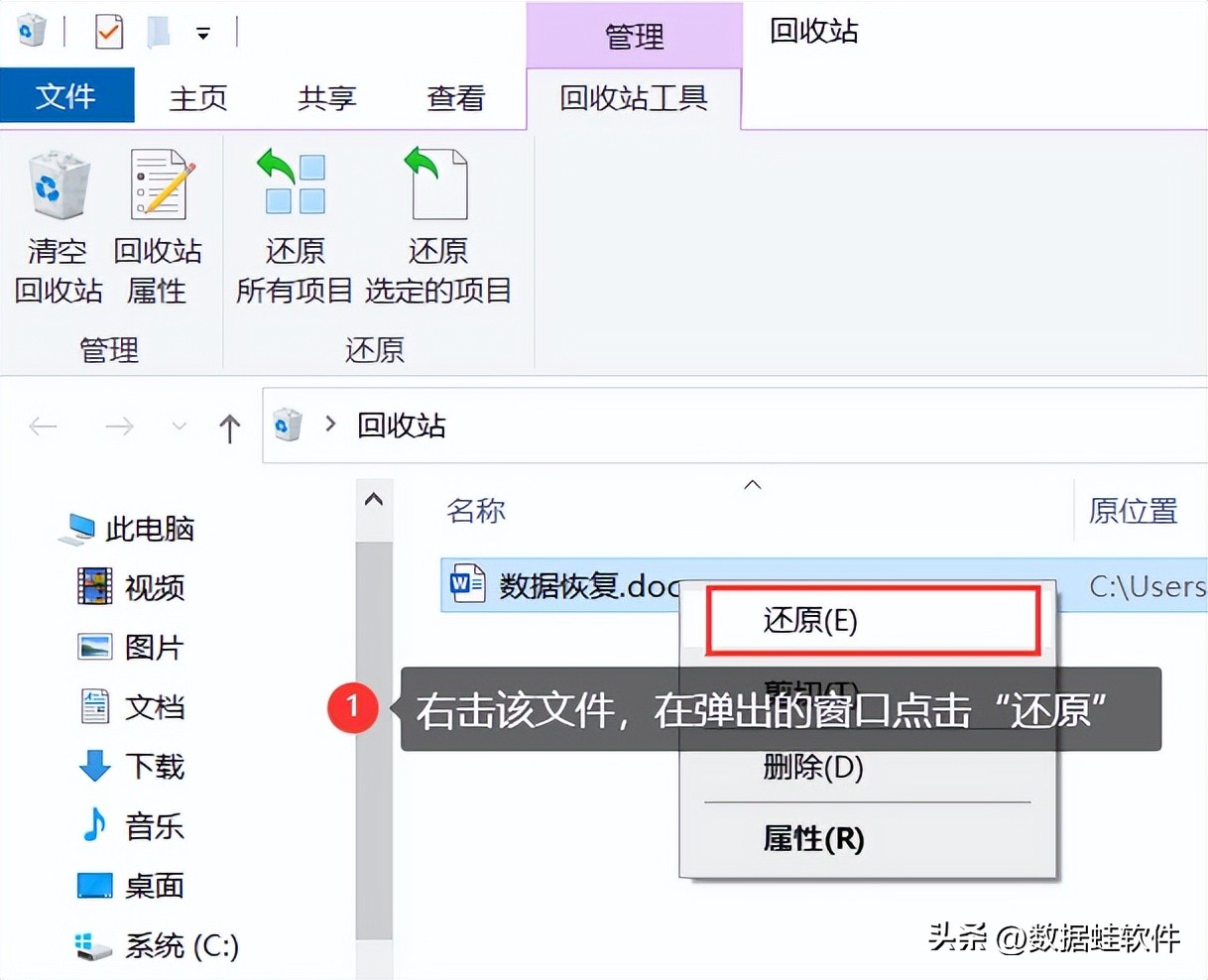The image size is (1208, 980).
Task: Click recycle bin icon in title bar
Action: tap(31, 31)
